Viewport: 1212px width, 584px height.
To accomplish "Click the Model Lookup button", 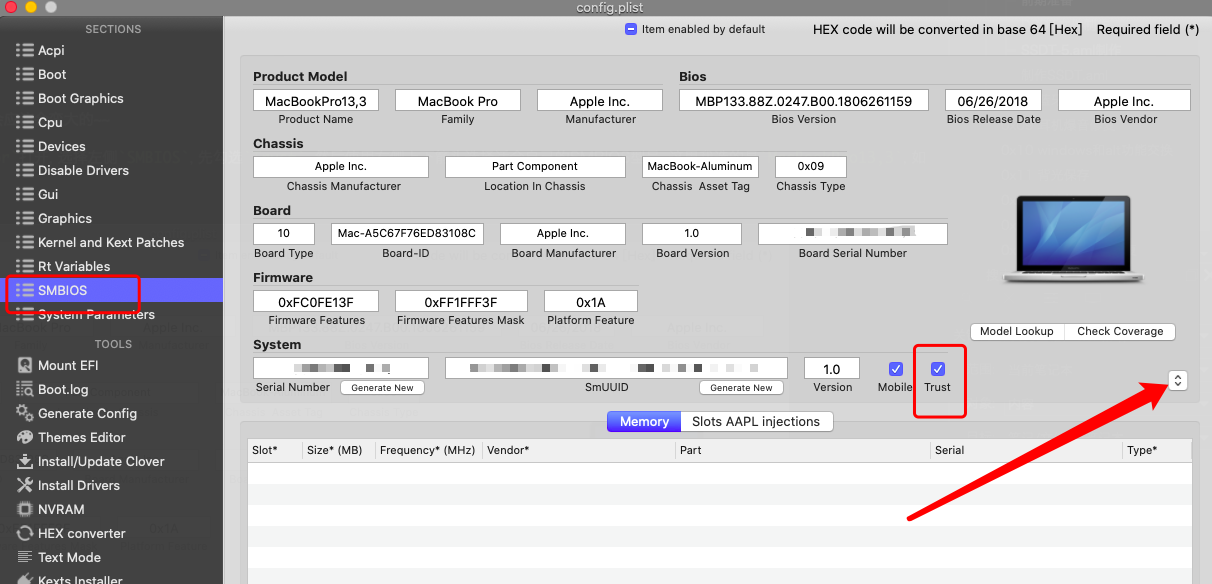I will 1018,331.
